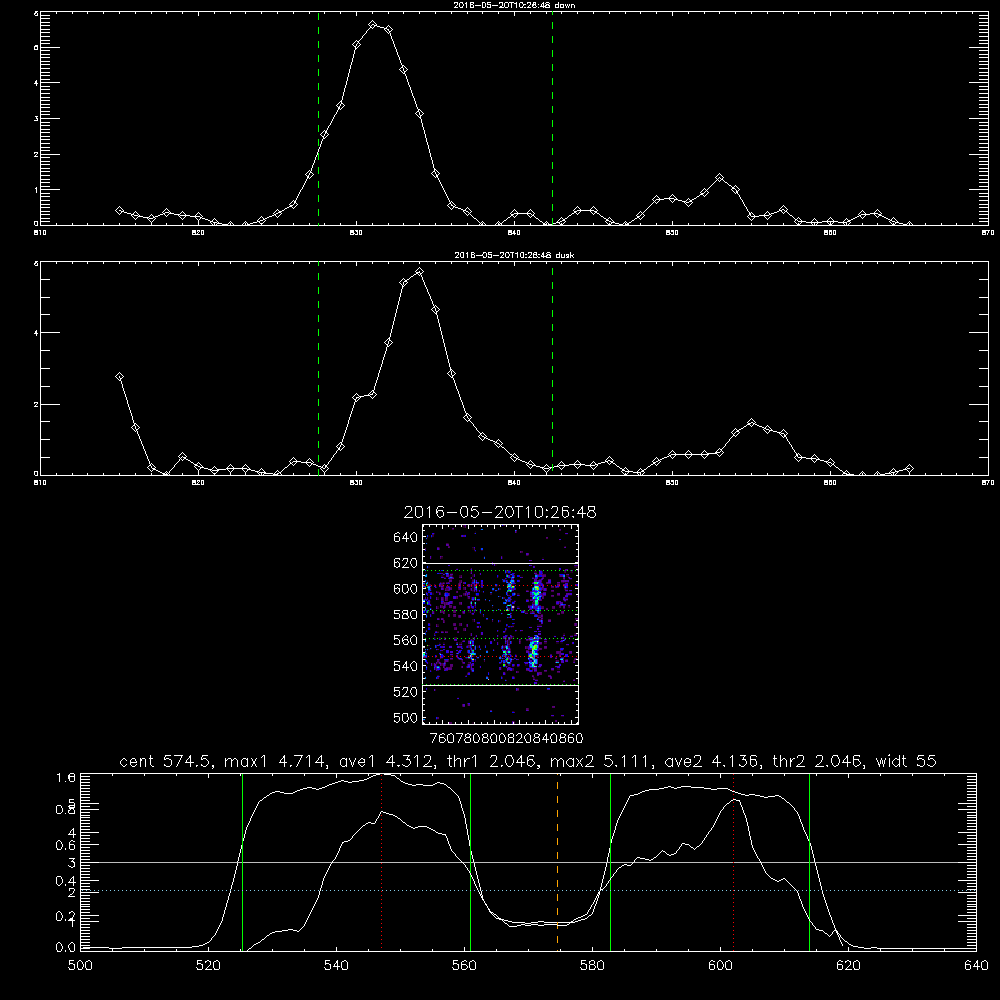Click the bottom plot x-axis label 560
This screenshot has height=1000, width=1000.
[464, 966]
